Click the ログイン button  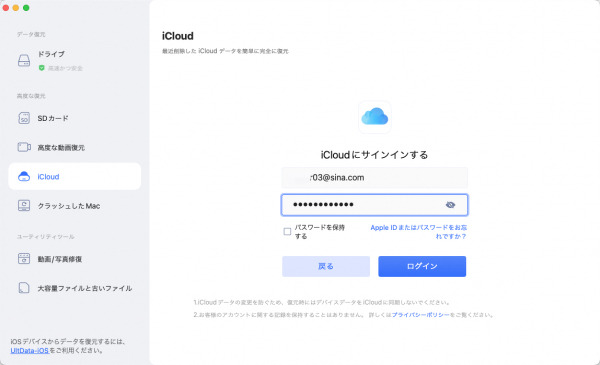point(422,266)
